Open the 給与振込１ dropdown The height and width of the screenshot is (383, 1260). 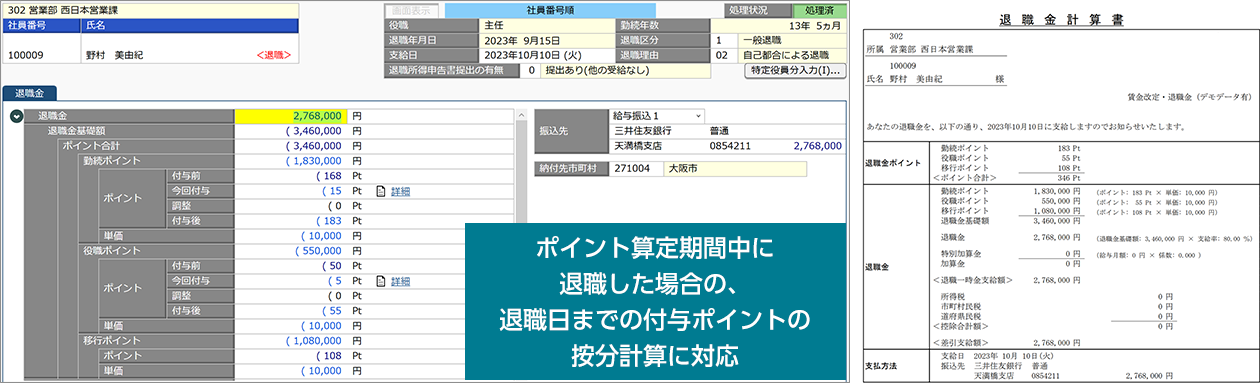click(x=658, y=116)
